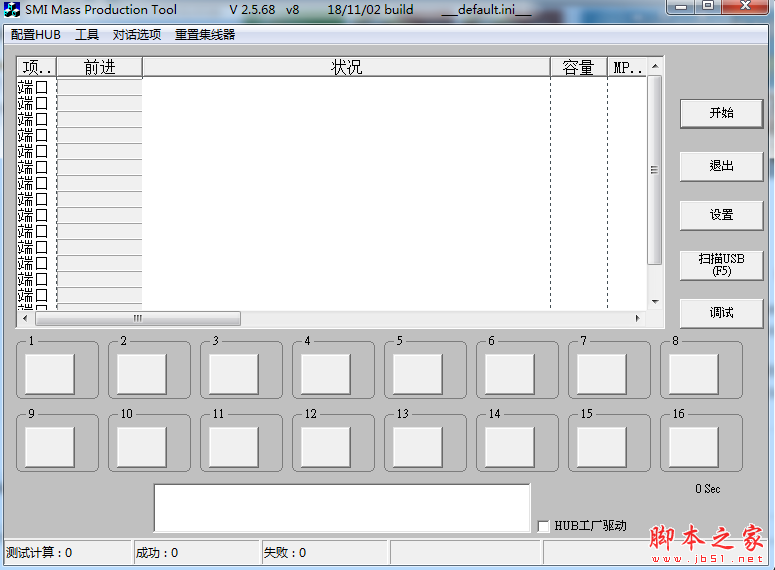The width and height of the screenshot is (775, 570).
Task: Tick the fourth port row checkbox
Action: point(42,135)
